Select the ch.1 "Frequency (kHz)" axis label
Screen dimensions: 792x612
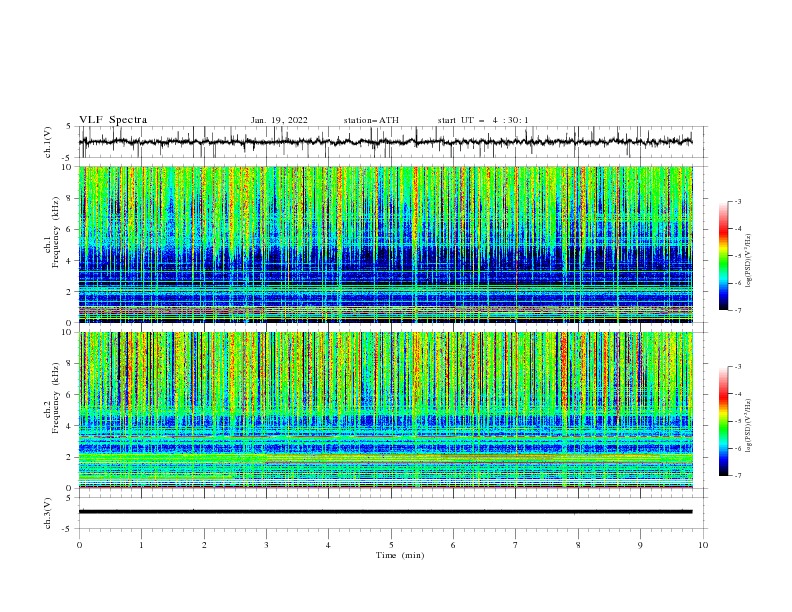tap(56, 233)
